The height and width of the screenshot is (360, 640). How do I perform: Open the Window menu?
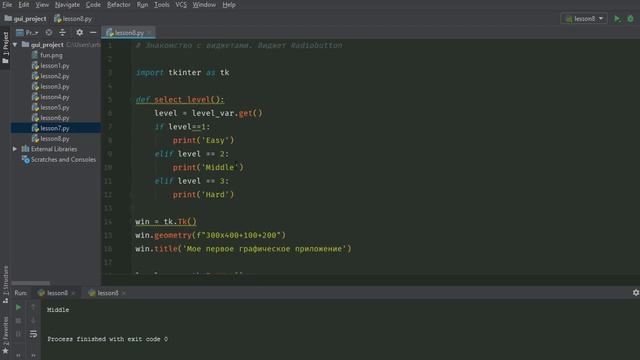pyautogui.click(x=204, y=5)
